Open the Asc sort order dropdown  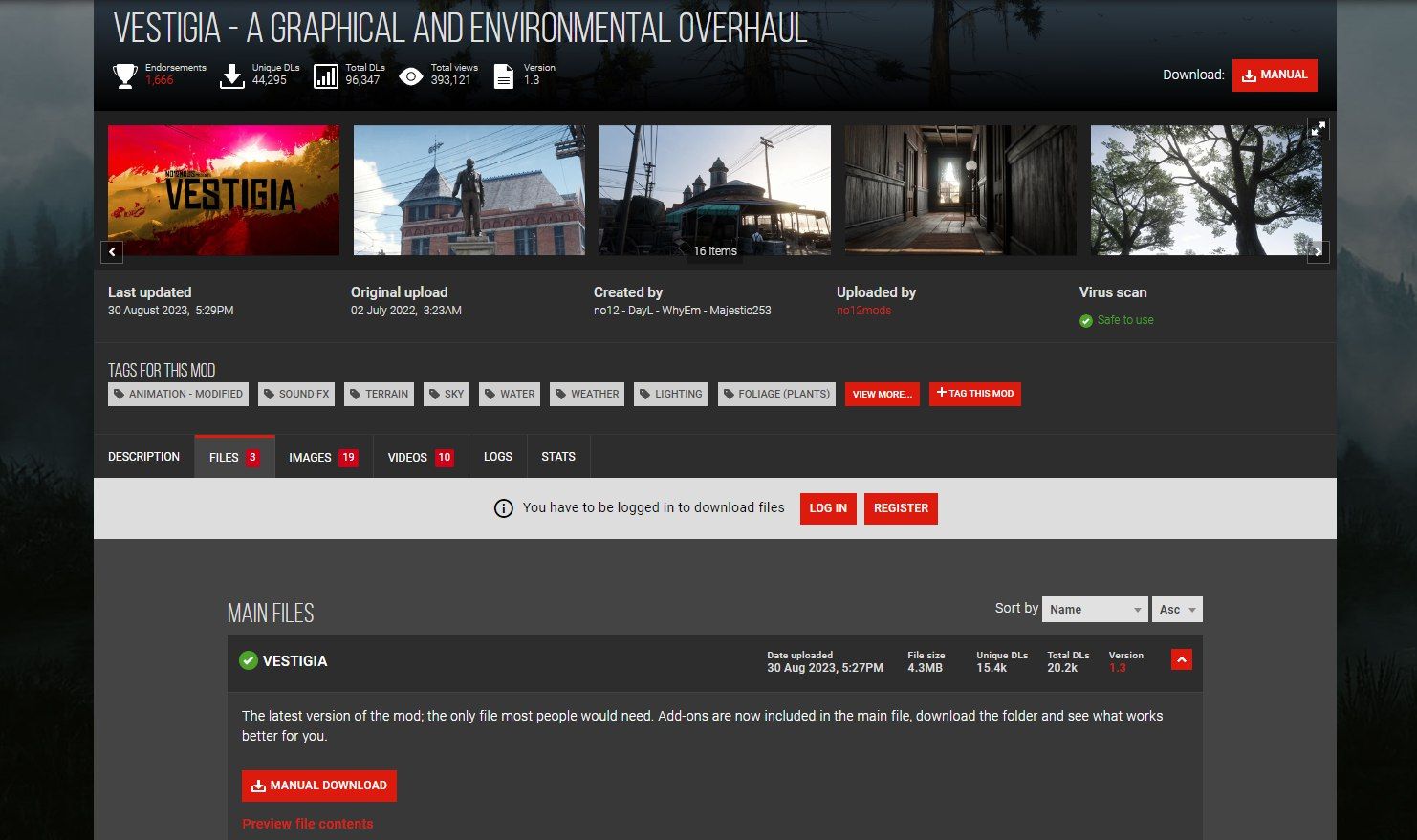tap(1177, 610)
